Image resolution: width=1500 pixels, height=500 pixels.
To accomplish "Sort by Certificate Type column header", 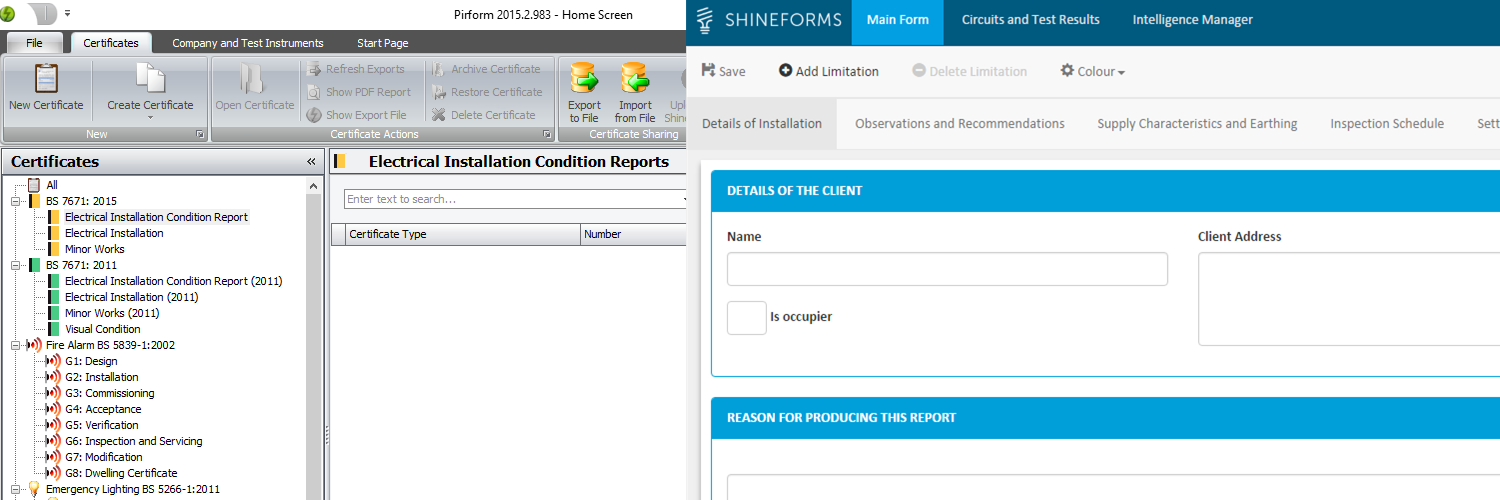I will click(463, 234).
